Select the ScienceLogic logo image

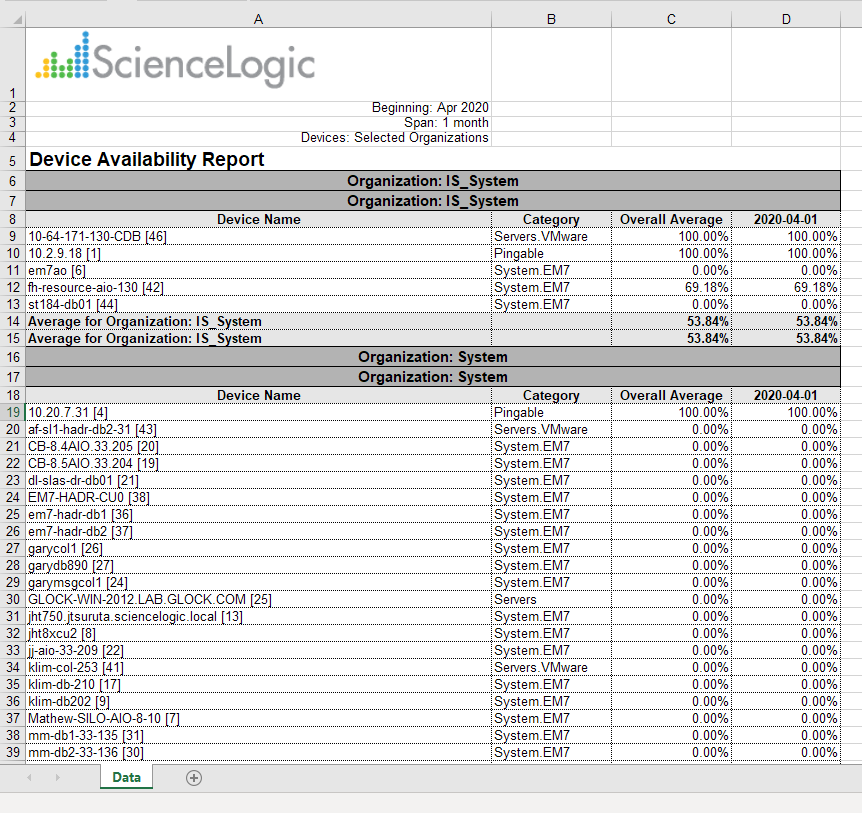(x=175, y=61)
